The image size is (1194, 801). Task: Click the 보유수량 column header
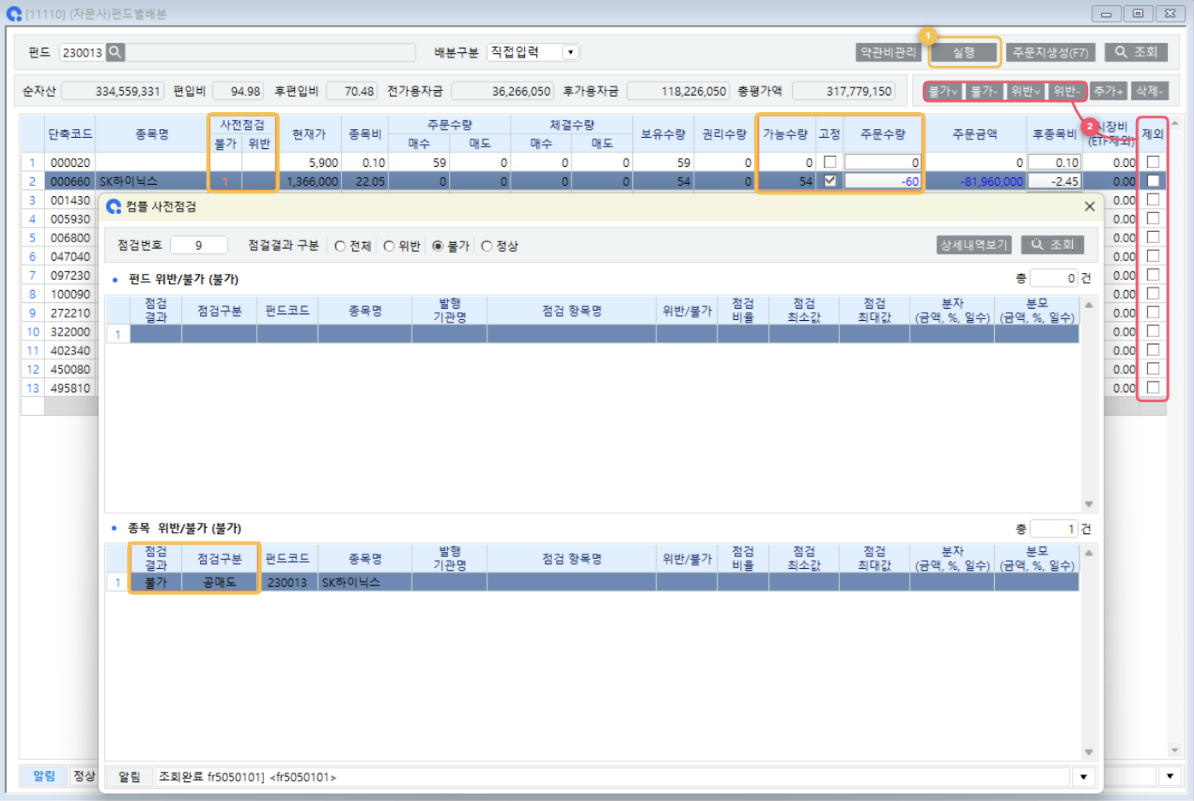tap(662, 134)
